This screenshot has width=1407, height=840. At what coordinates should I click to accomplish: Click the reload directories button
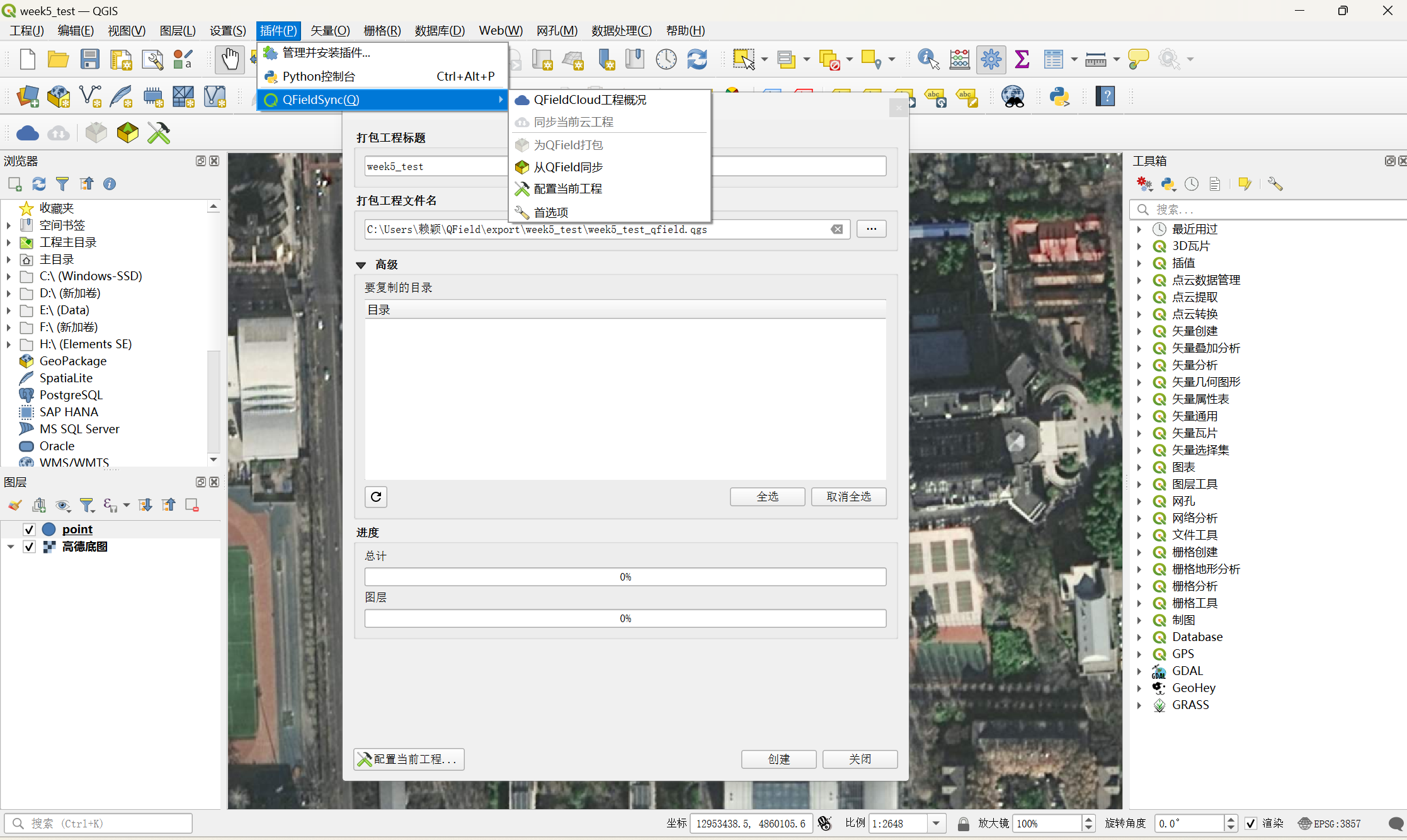376,497
